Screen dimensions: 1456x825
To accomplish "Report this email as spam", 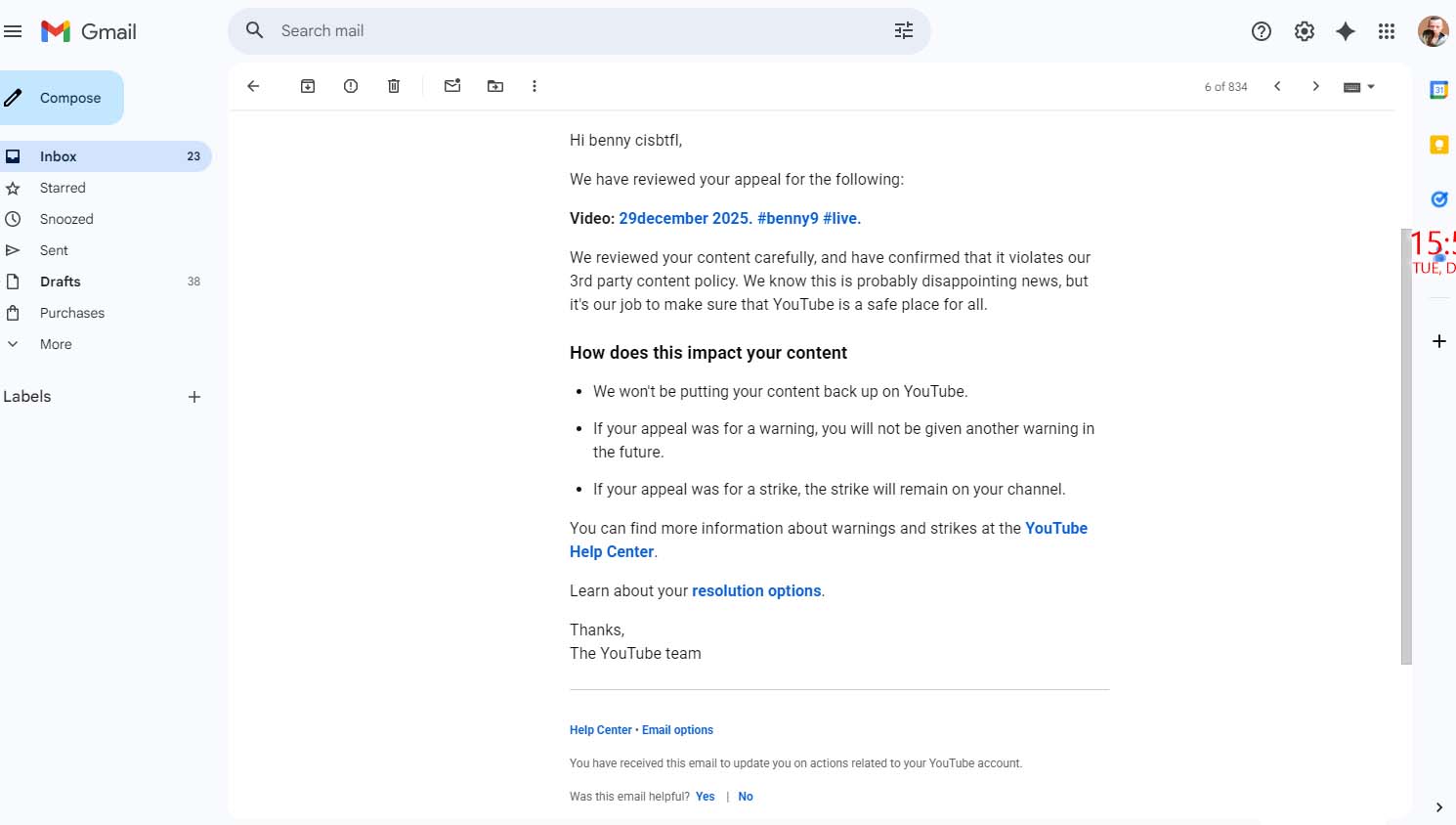I will (x=351, y=86).
